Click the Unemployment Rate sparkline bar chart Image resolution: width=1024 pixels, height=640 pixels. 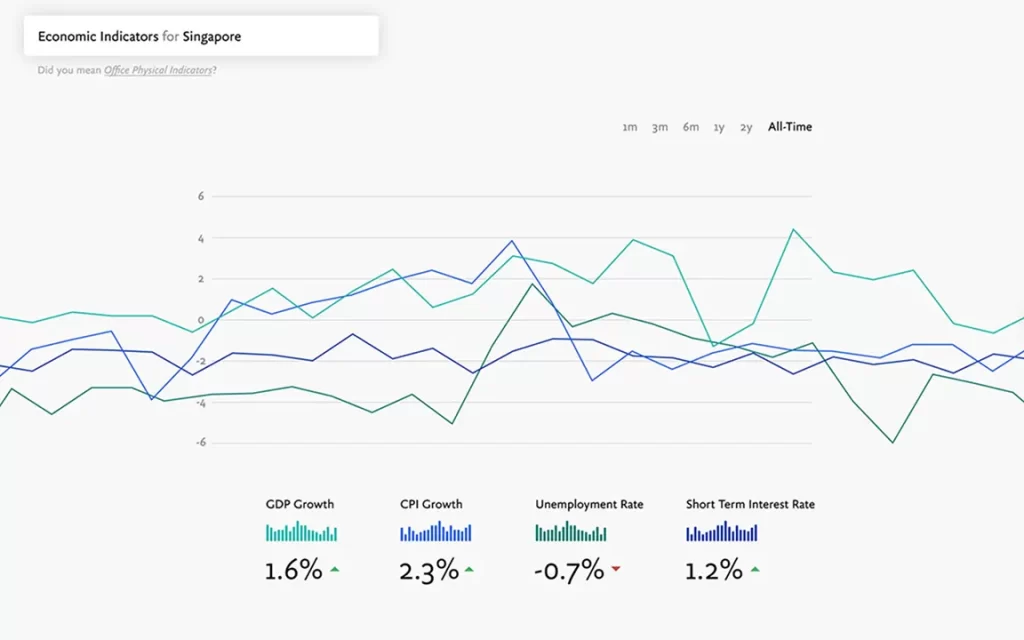[x=571, y=533]
